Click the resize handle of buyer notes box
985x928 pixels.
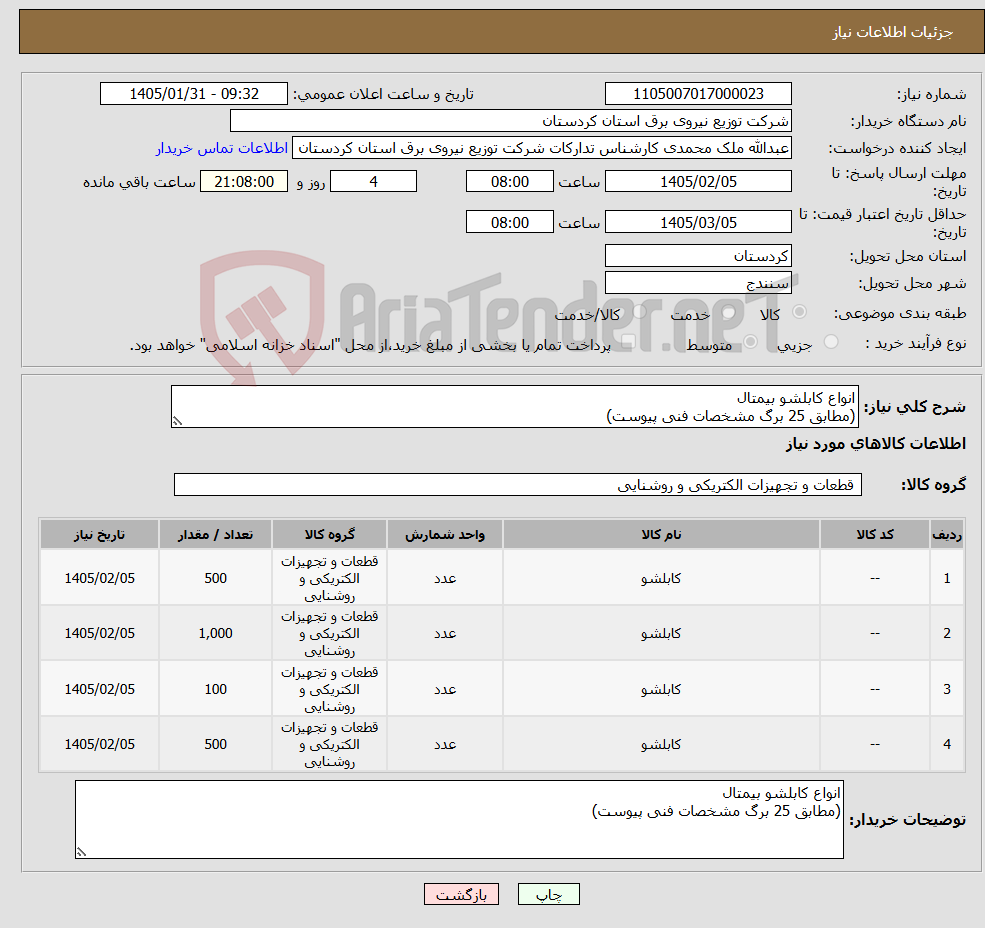pyautogui.click(x=81, y=852)
